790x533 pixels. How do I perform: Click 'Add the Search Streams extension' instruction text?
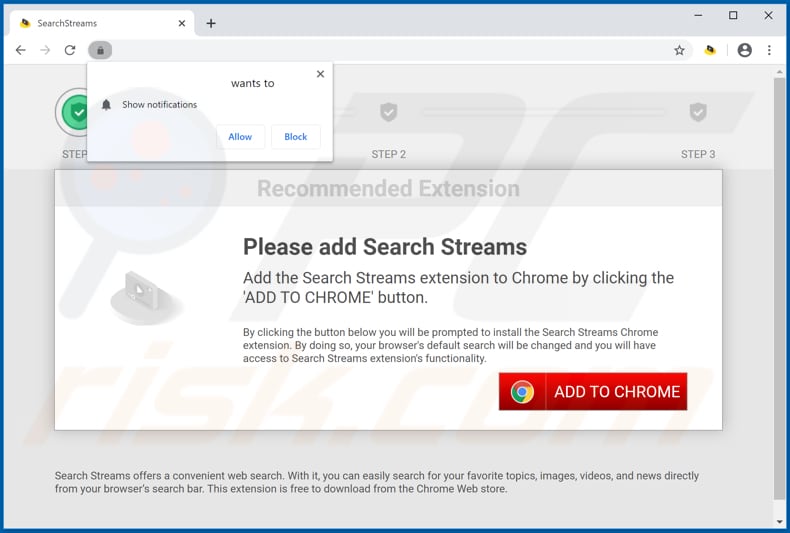[x=458, y=288]
